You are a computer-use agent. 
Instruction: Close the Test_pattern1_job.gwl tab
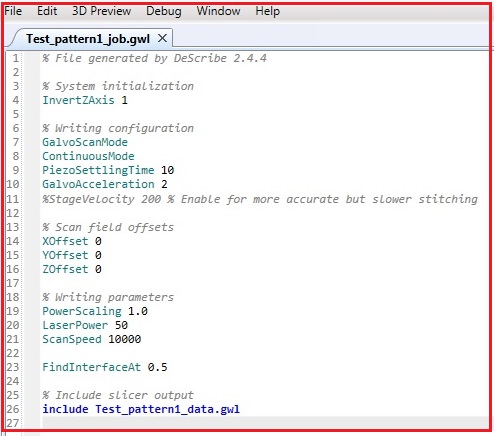(x=162, y=38)
